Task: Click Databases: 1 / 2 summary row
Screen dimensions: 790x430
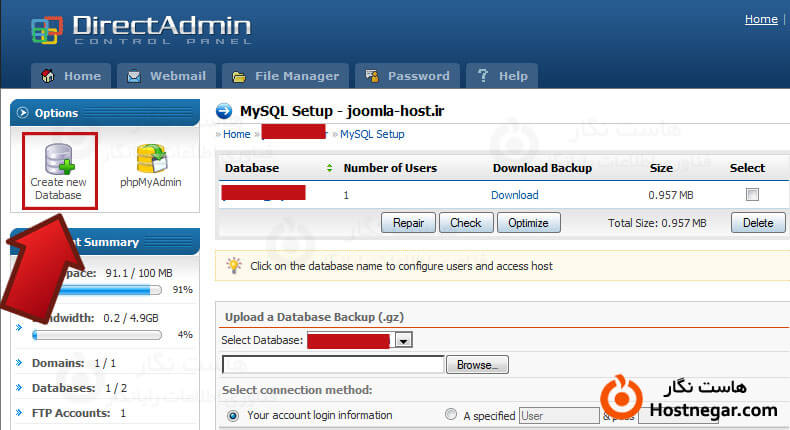Action: coord(79,388)
